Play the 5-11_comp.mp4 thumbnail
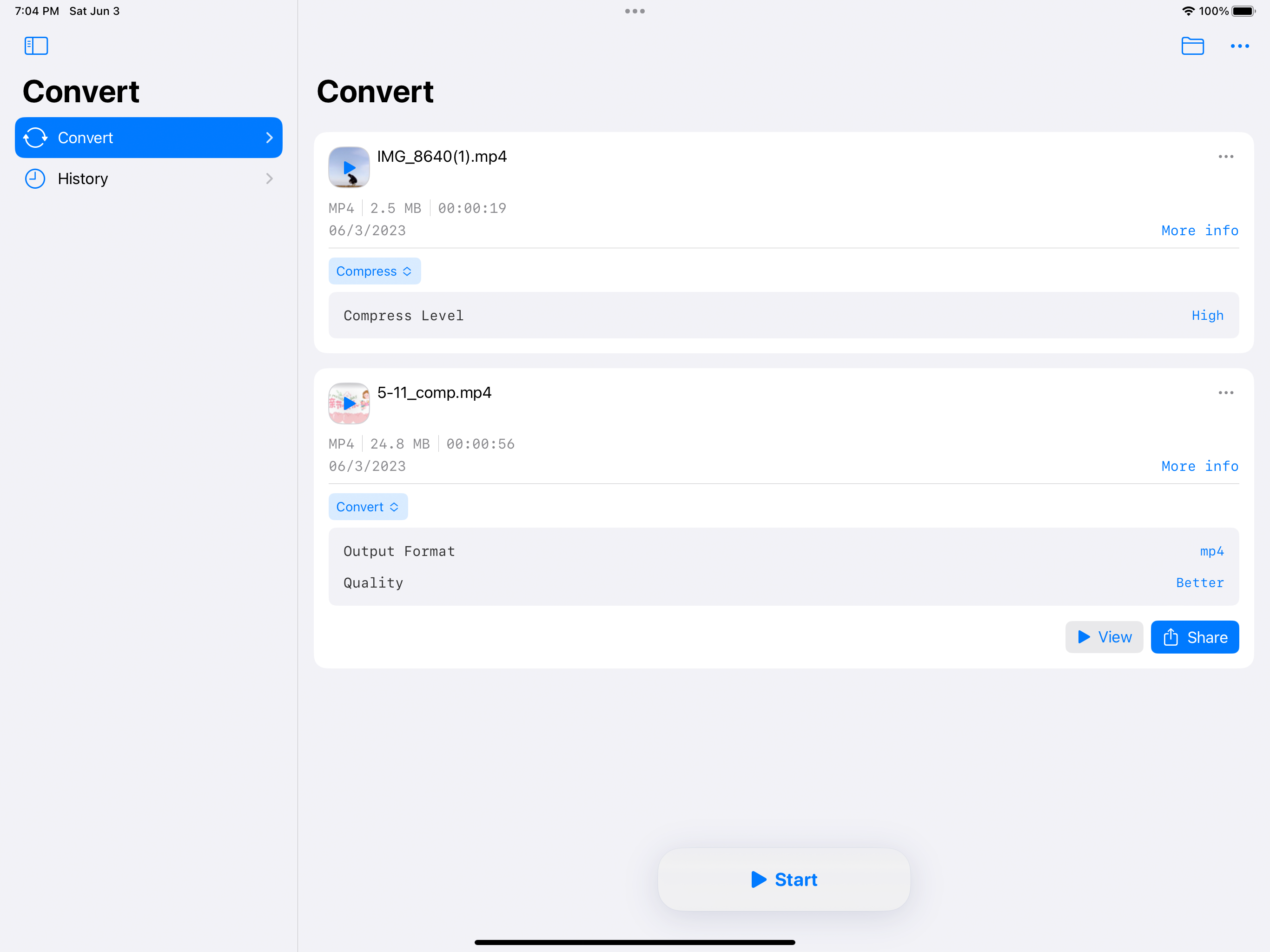 [x=349, y=403]
